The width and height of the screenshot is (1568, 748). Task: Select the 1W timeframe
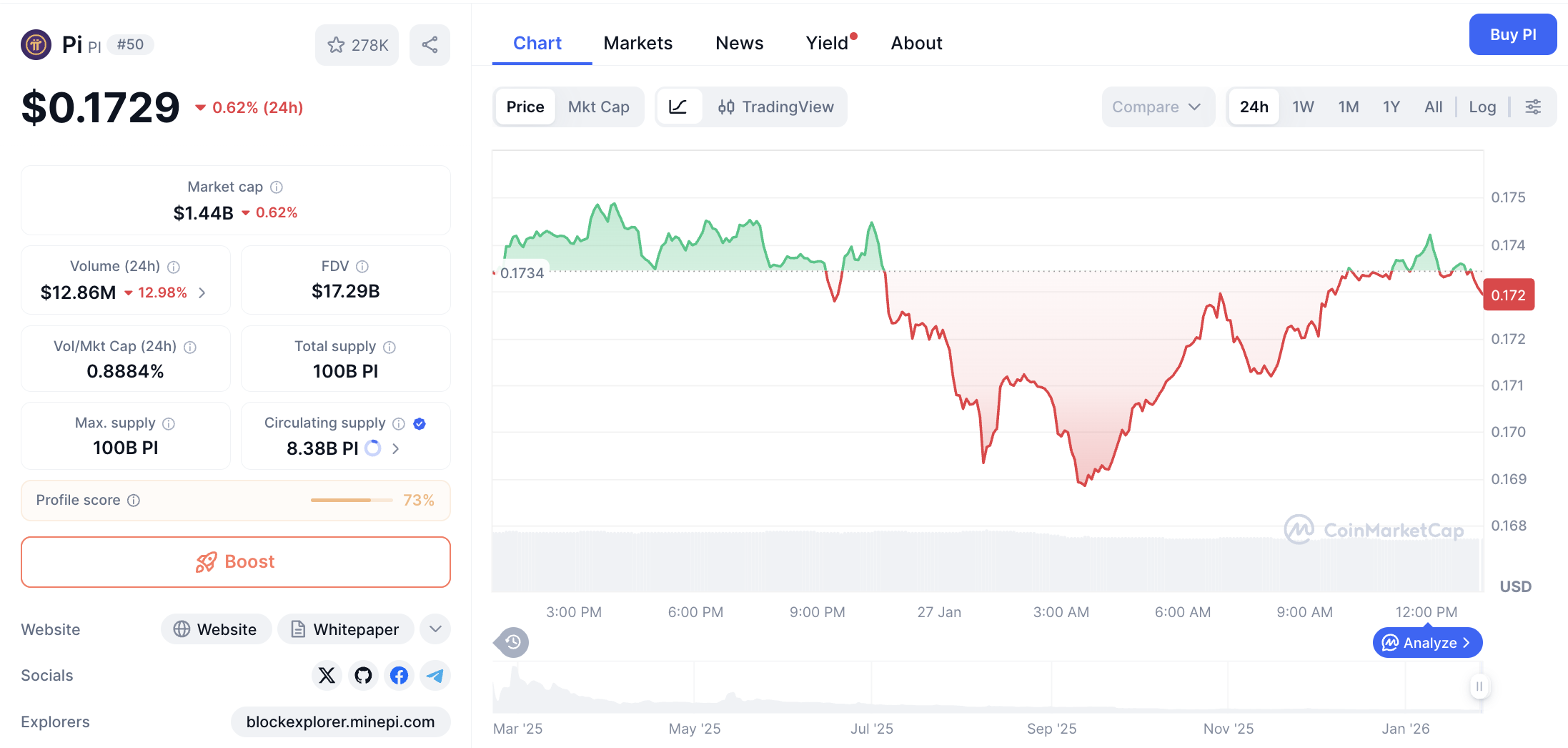(x=1302, y=107)
